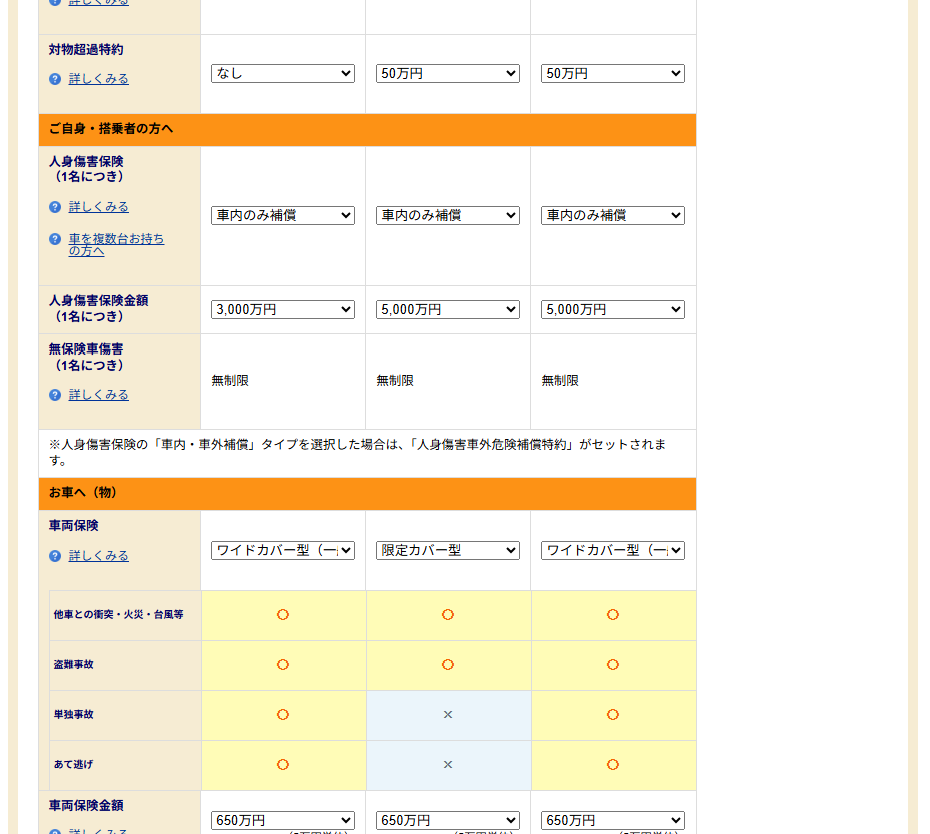This screenshot has height=834, width=930.
Task: Open 対物超過特約 50万円 dropdown in last plan column
Action: tap(613, 74)
